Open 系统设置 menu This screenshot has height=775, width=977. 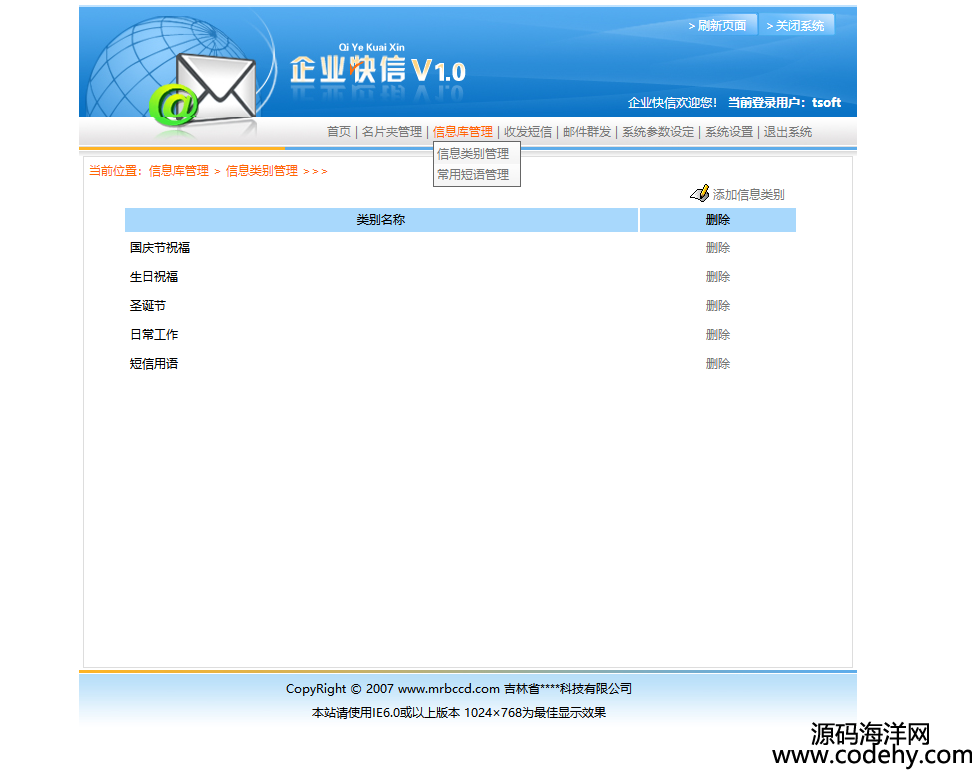pyautogui.click(x=729, y=132)
